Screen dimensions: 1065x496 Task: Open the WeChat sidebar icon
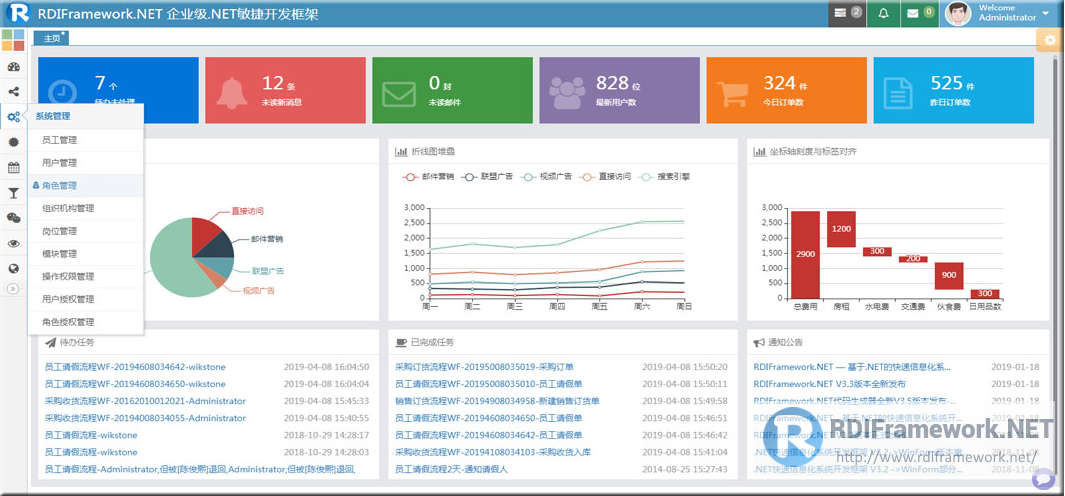point(13,217)
